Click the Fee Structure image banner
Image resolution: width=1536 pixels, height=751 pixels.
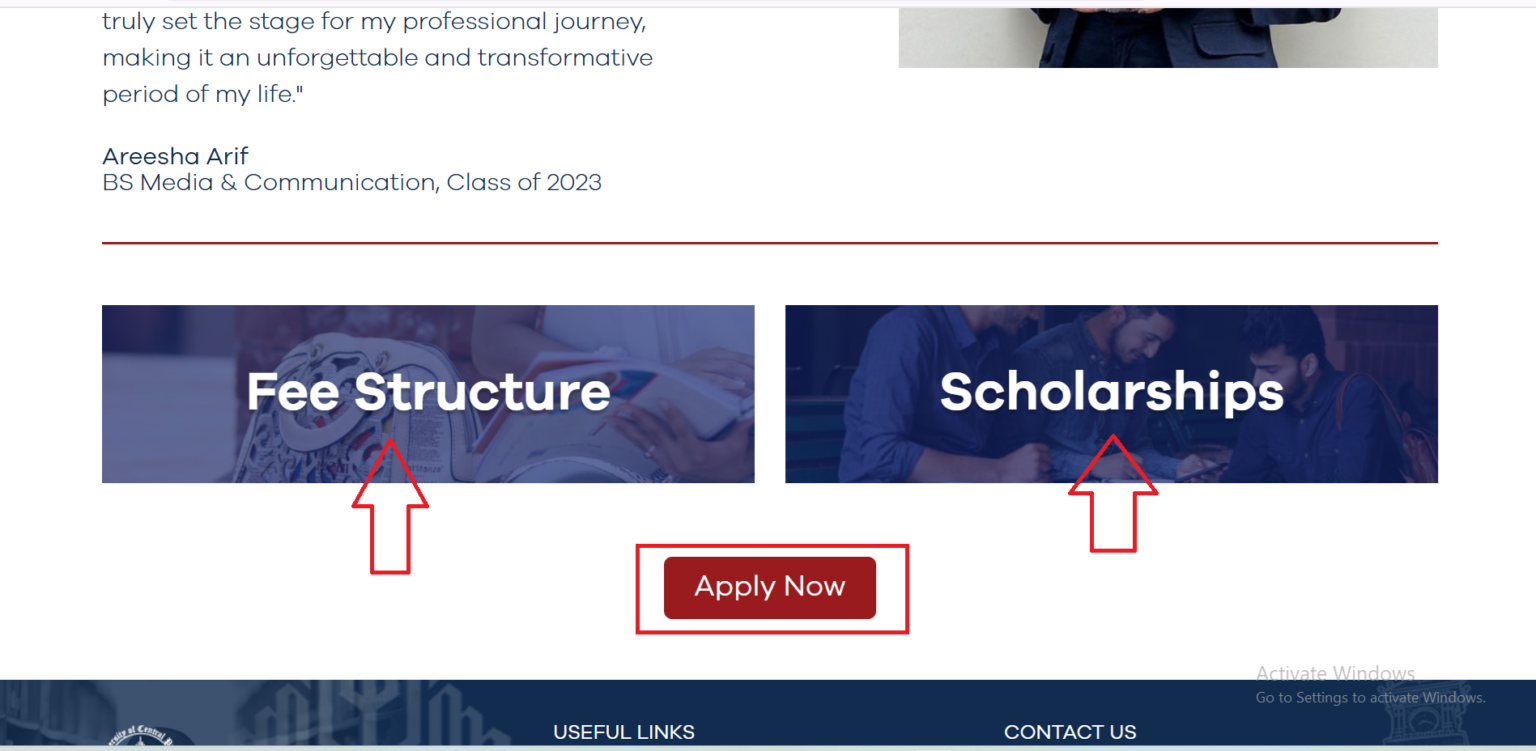(428, 394)
